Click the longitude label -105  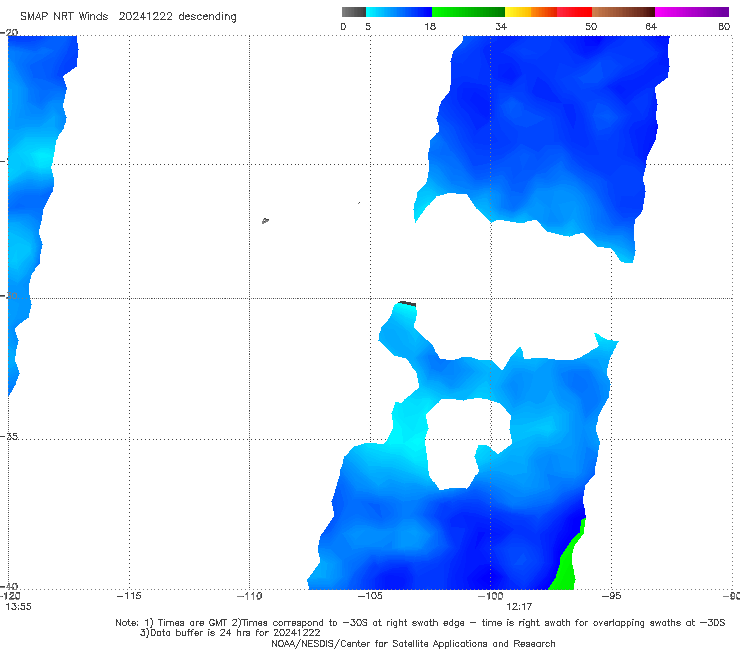click(370, 596)
